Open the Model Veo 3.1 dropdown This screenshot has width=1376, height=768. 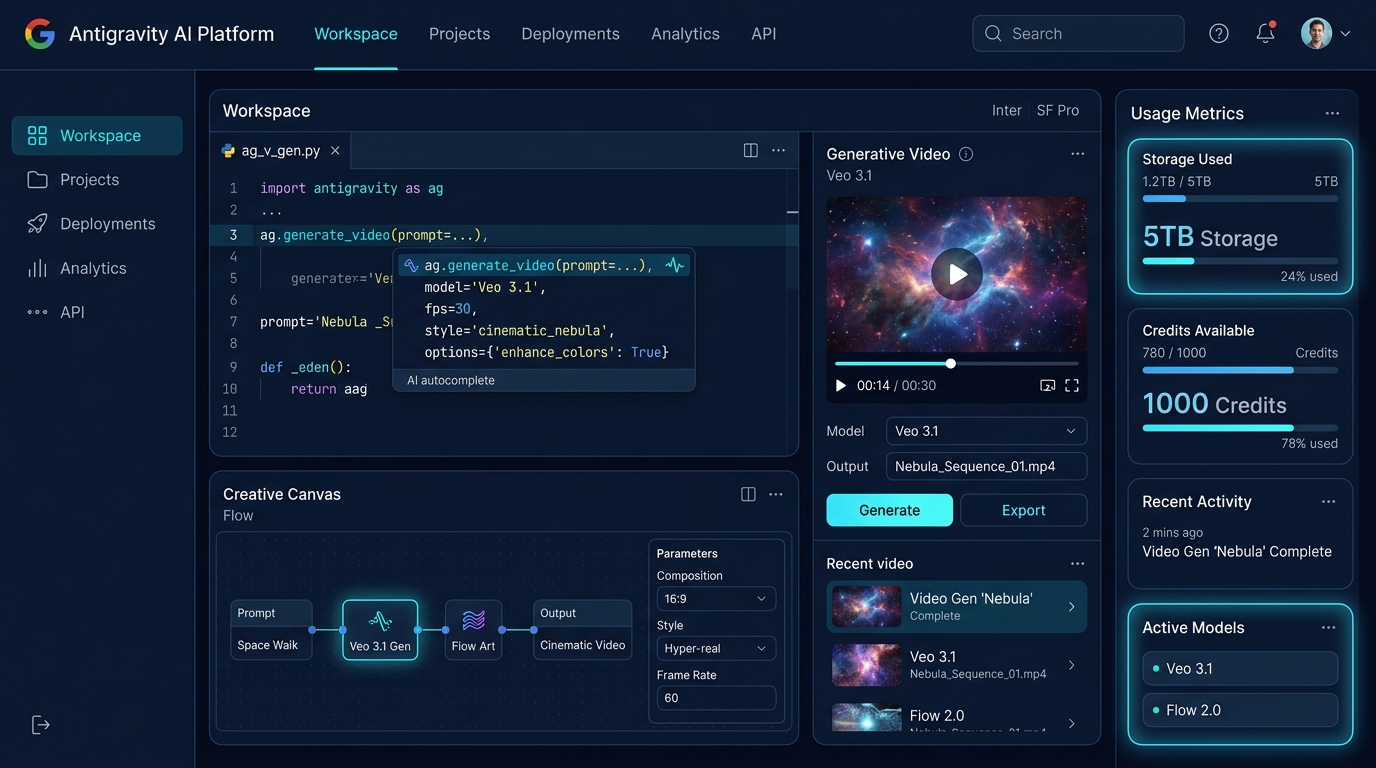[x=986, y=431]
